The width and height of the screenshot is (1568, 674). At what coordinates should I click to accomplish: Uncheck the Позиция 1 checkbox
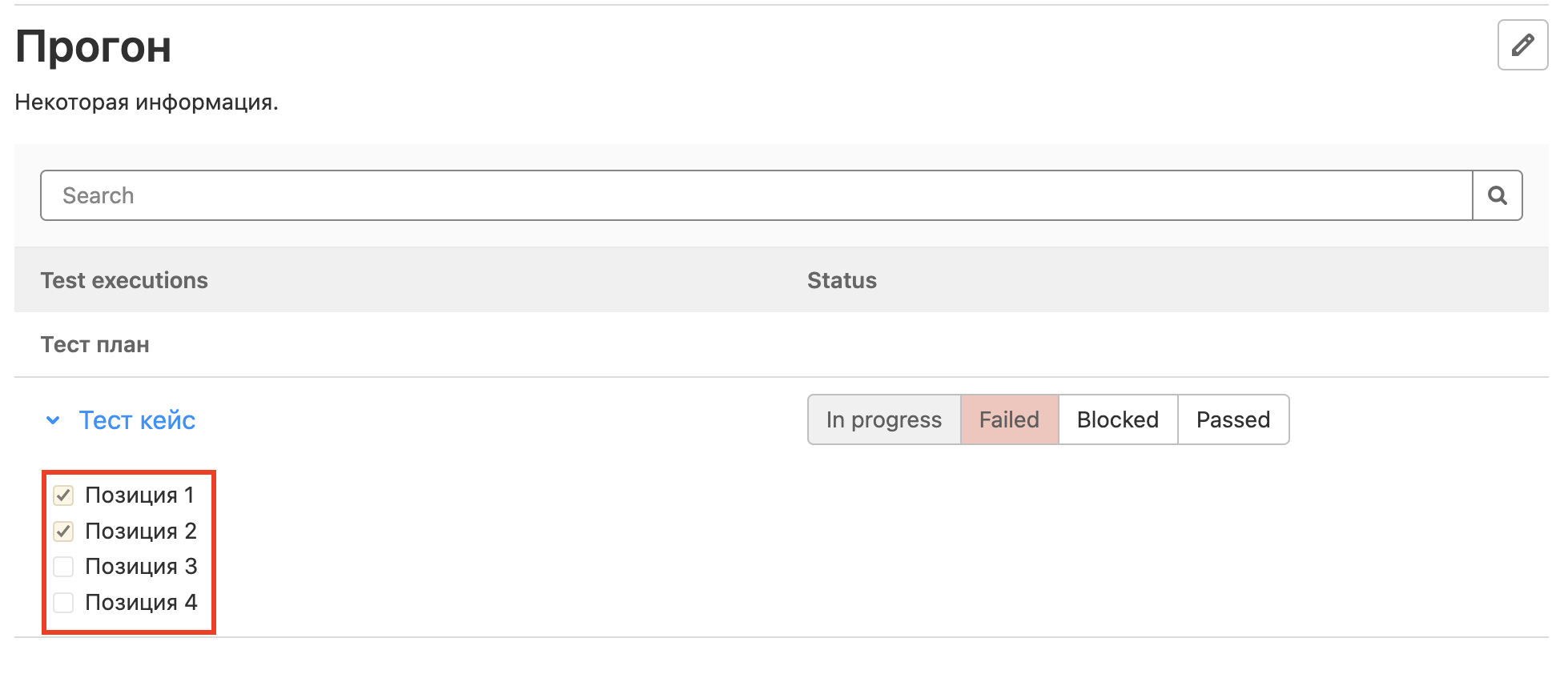click(x=63, y=495)
